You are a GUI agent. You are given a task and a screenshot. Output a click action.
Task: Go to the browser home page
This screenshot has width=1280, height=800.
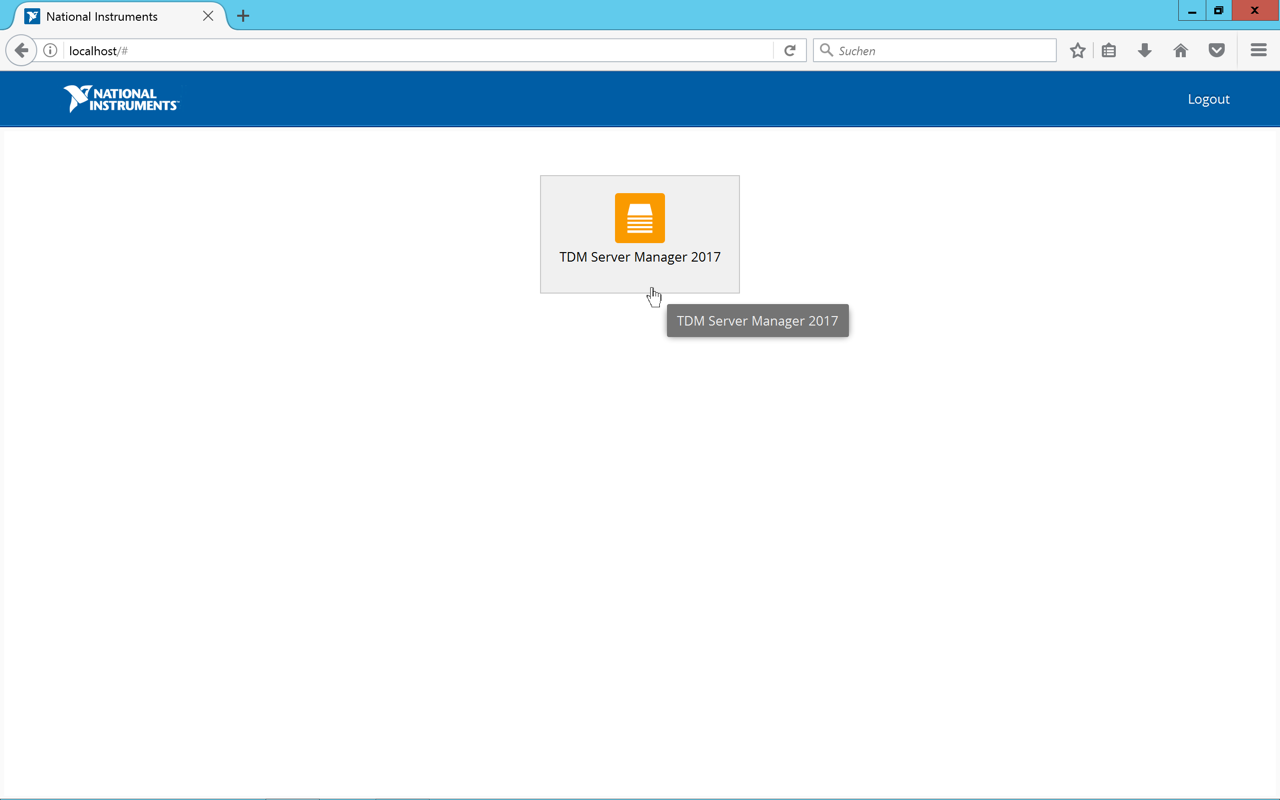1180,50
